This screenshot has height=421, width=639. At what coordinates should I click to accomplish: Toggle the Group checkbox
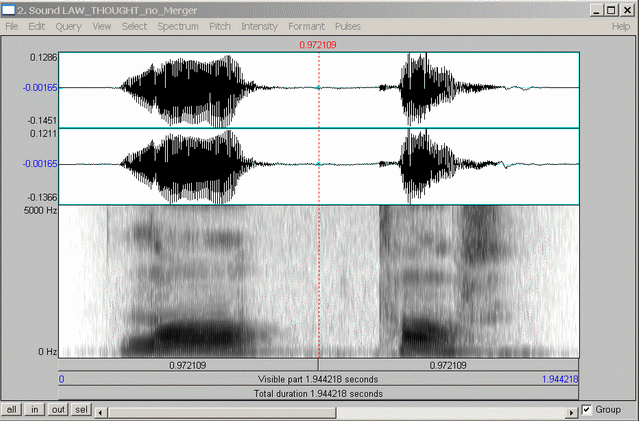tap(587, 410)
